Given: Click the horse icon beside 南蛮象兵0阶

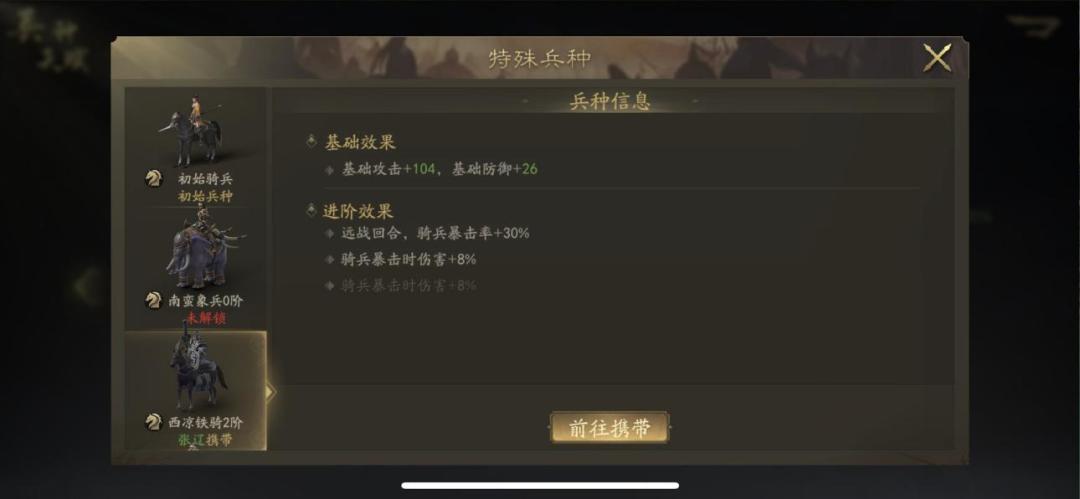Looking at the screenshot, I should (x=154, y=301).
